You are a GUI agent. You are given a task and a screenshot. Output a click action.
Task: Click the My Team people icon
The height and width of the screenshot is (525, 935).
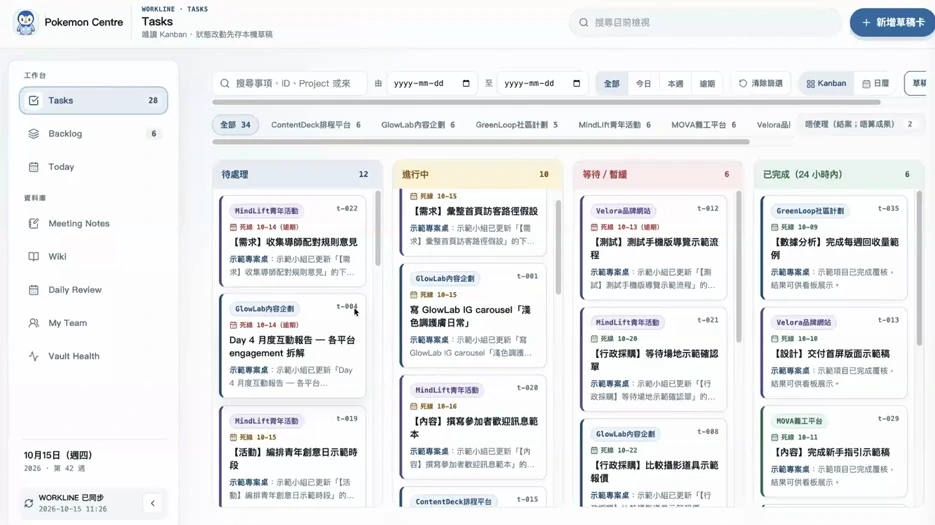[34, 323]
